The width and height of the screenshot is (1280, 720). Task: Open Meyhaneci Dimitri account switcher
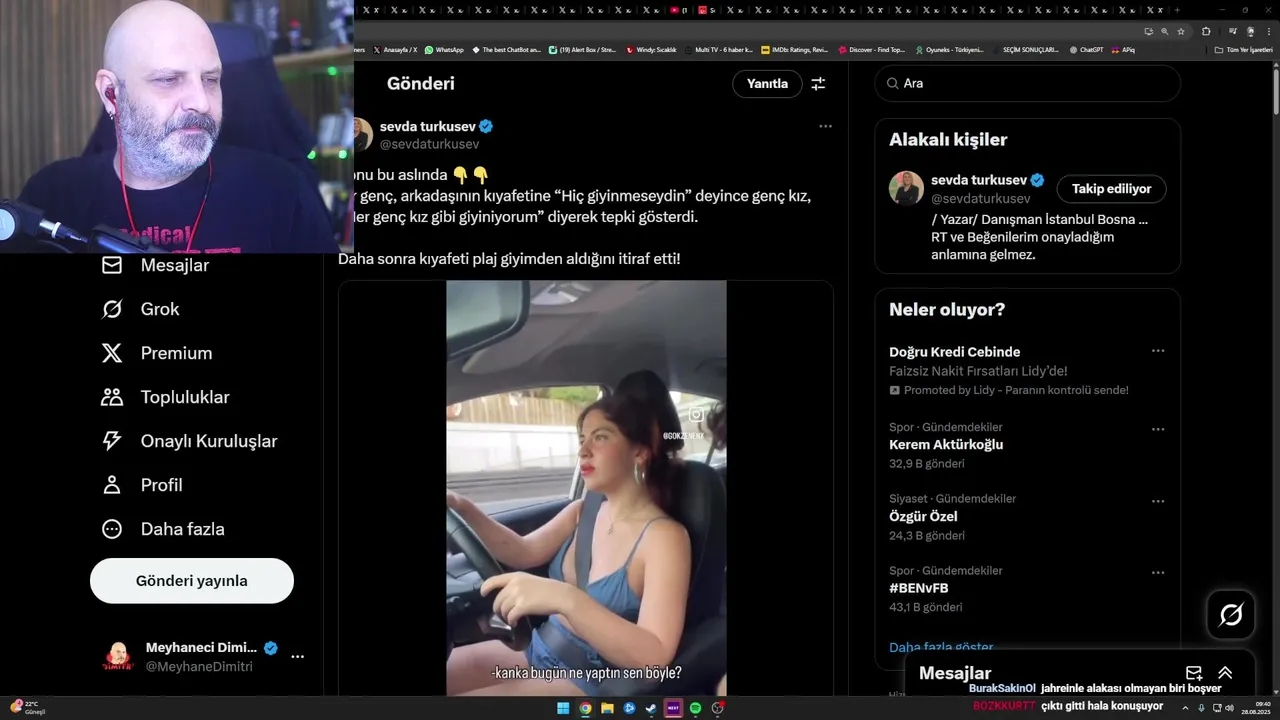(192, 657)
